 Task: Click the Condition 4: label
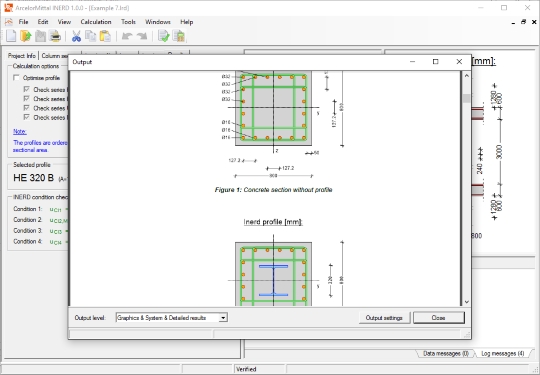pos(28,241)
